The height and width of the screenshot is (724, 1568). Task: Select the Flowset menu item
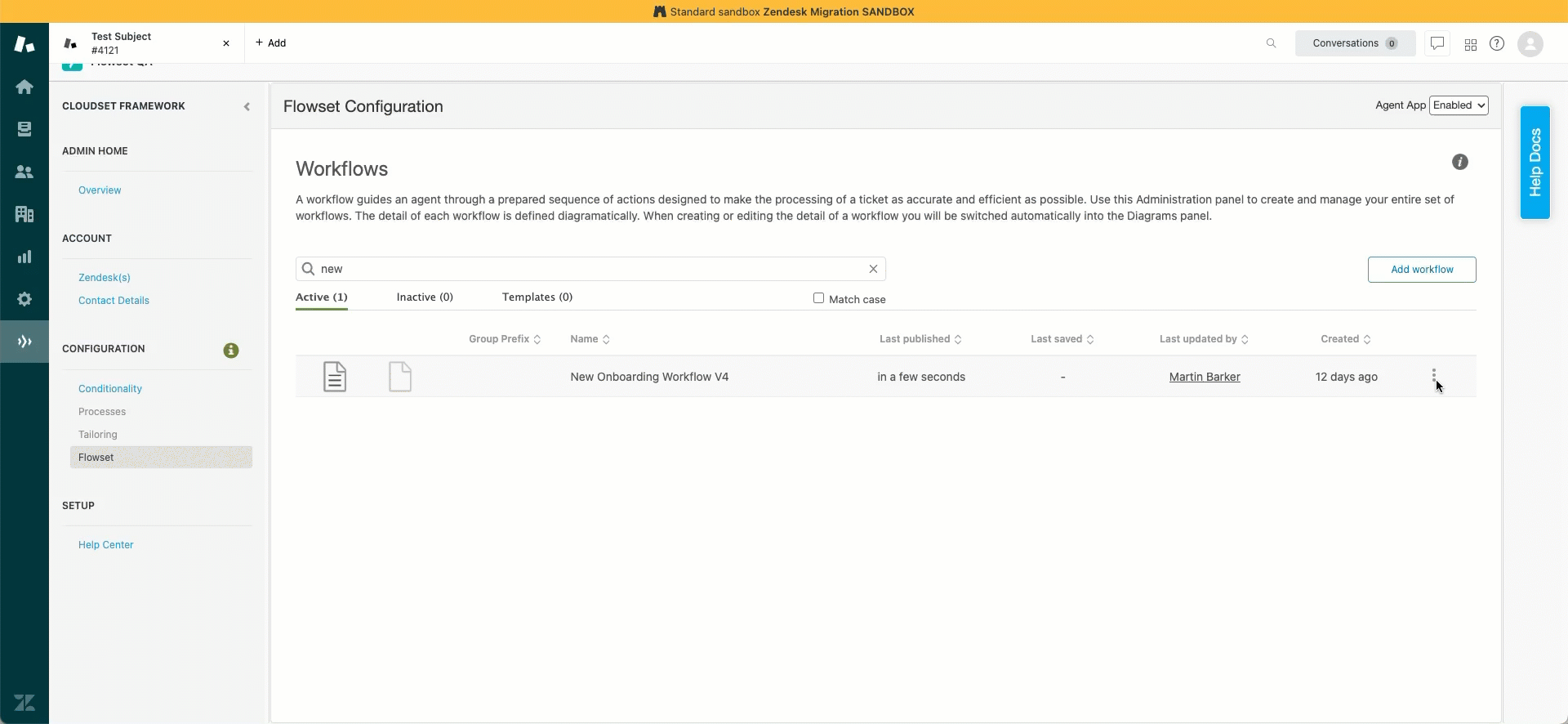point(161,458)
